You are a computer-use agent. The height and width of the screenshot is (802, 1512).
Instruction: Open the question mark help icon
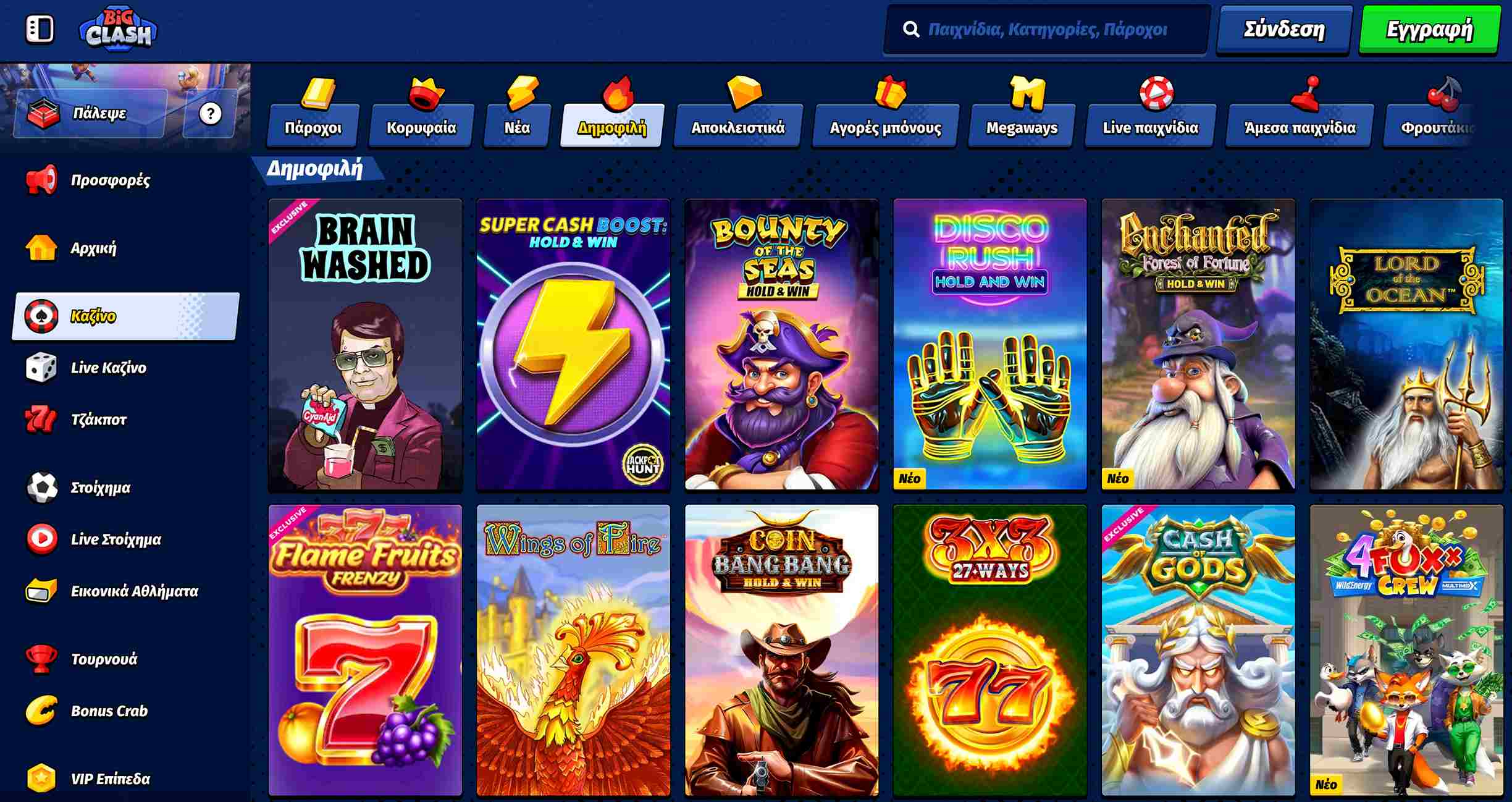click(211, 113)
